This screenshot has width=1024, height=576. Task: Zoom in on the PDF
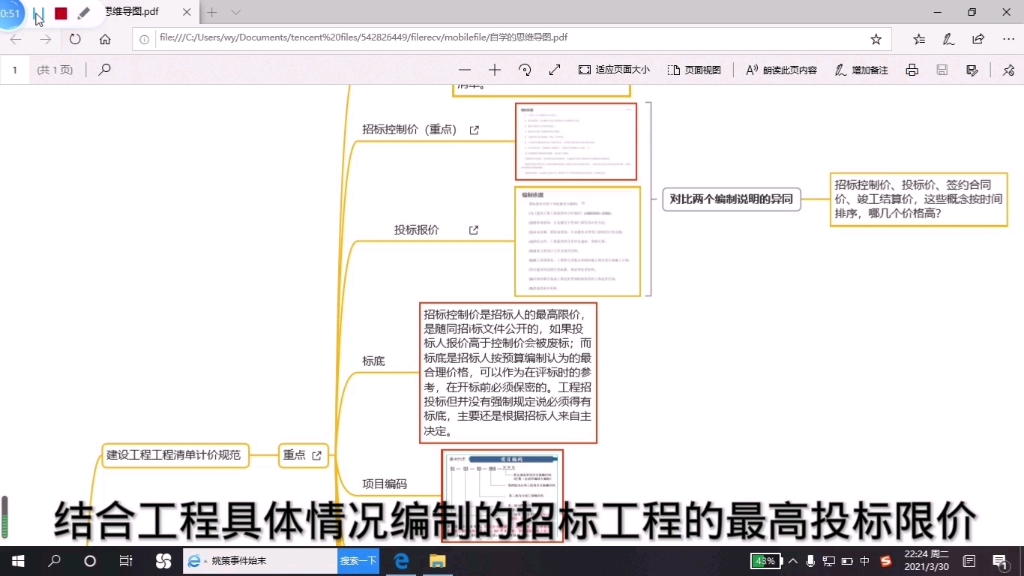tap(494, 70)
